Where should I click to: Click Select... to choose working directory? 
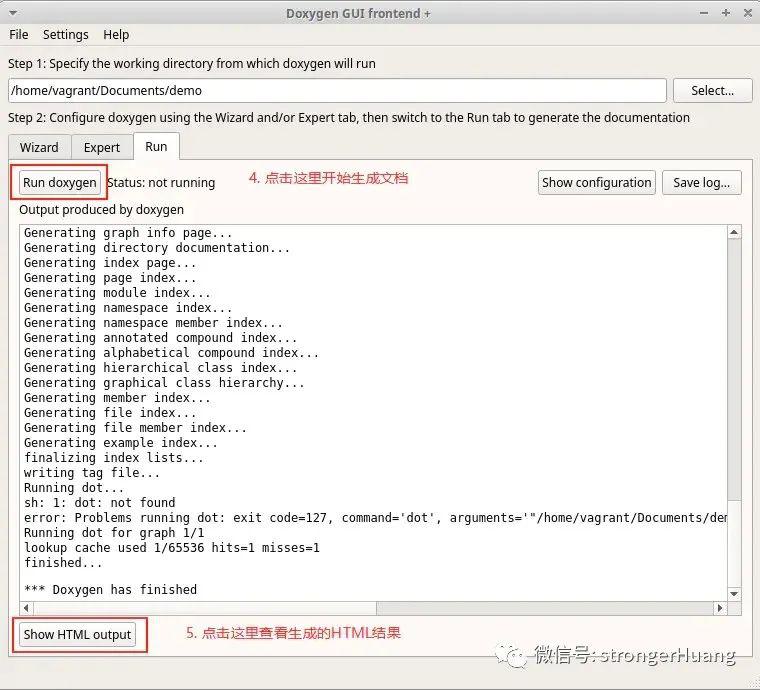(712, 91)
